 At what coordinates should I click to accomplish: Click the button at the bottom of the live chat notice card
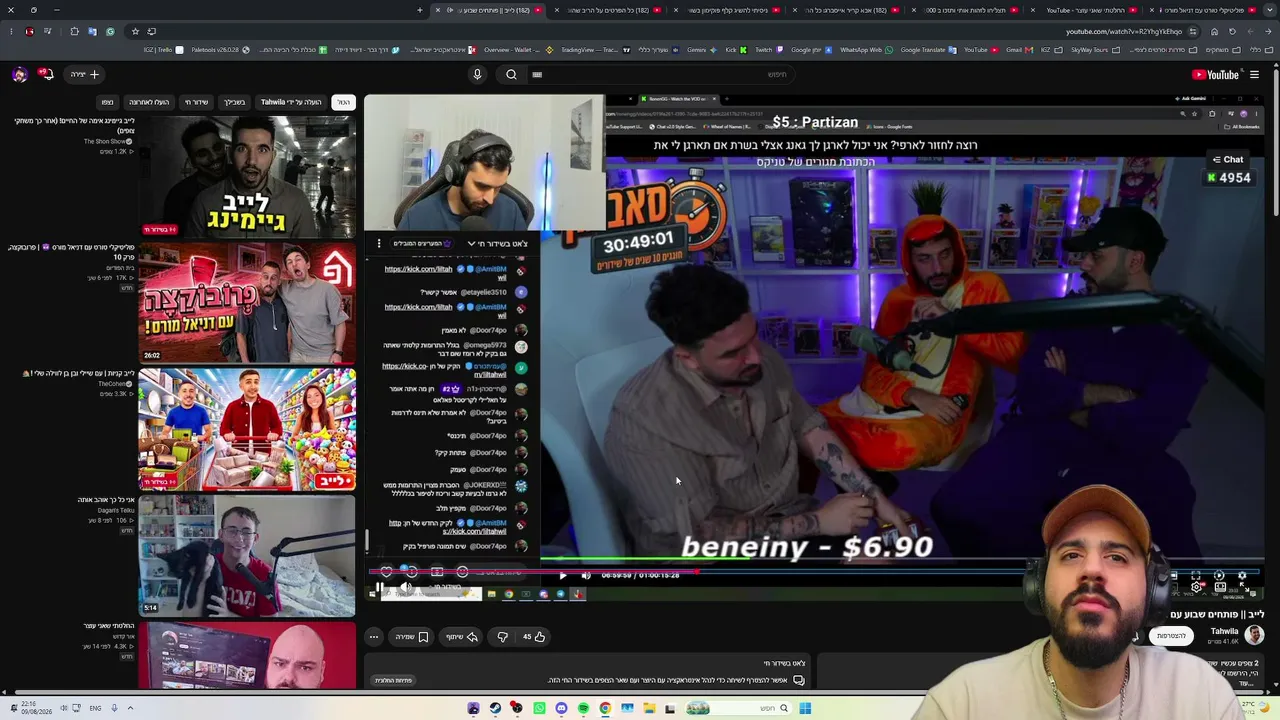394,680
